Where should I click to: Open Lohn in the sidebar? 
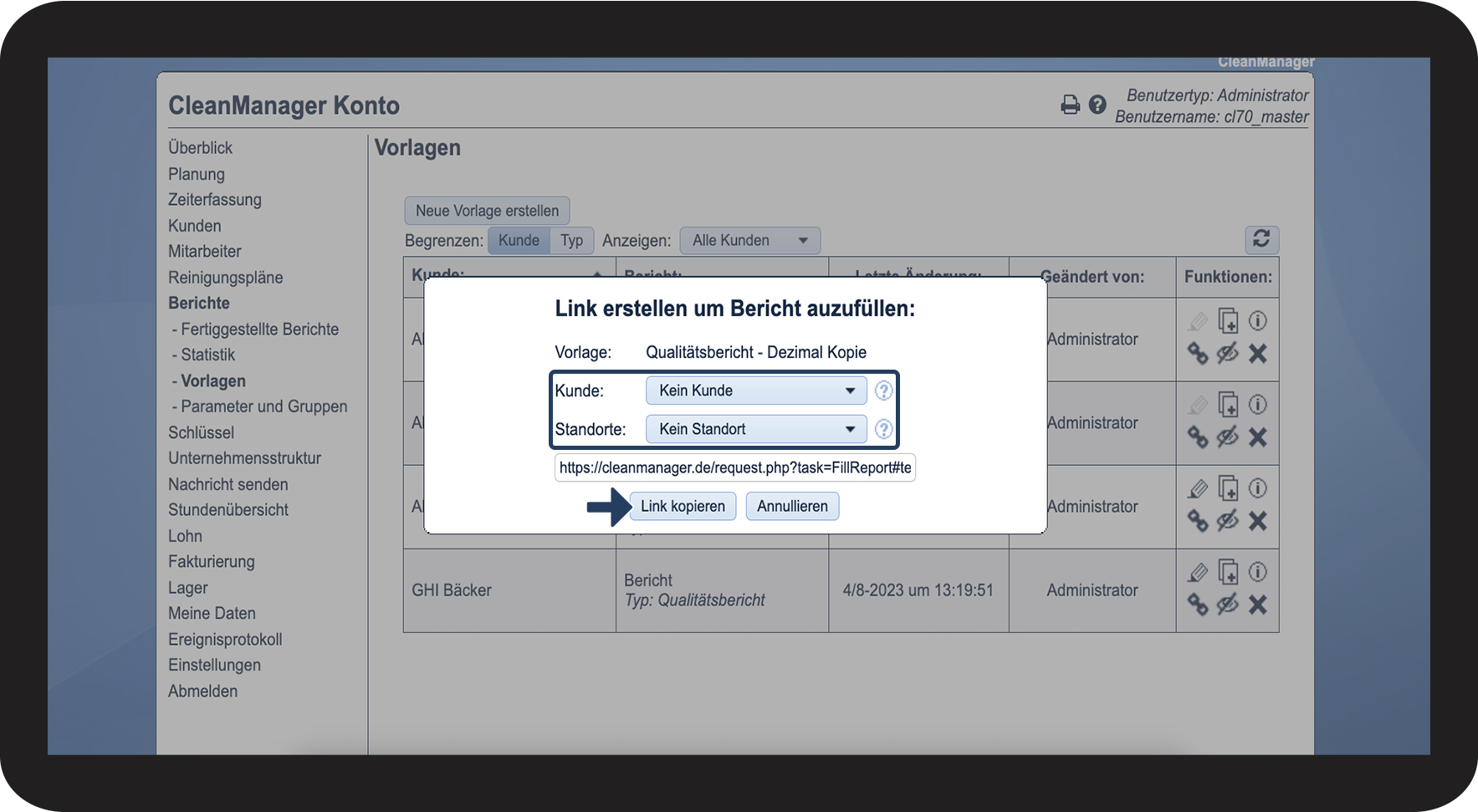(x=186, y=536)
